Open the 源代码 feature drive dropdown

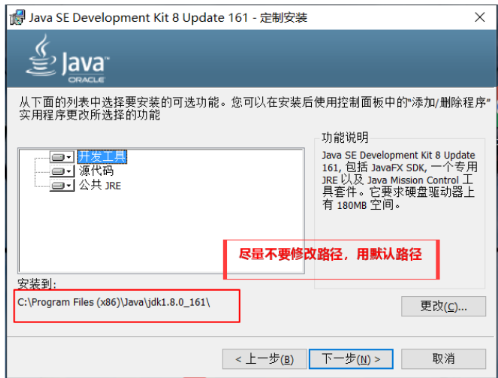pyautogui.click(x=62, y=171)
